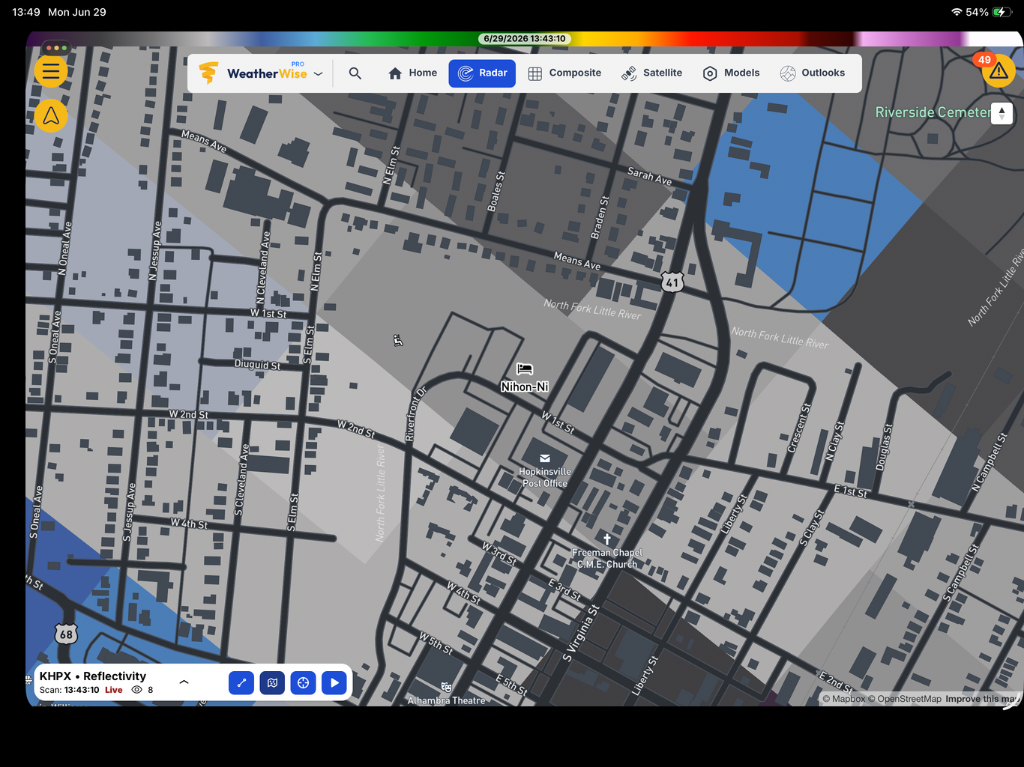Tap the playground icon near Riverfront Dr
1024x767 pixels.
pyautogui.click(x=398, y=340)
